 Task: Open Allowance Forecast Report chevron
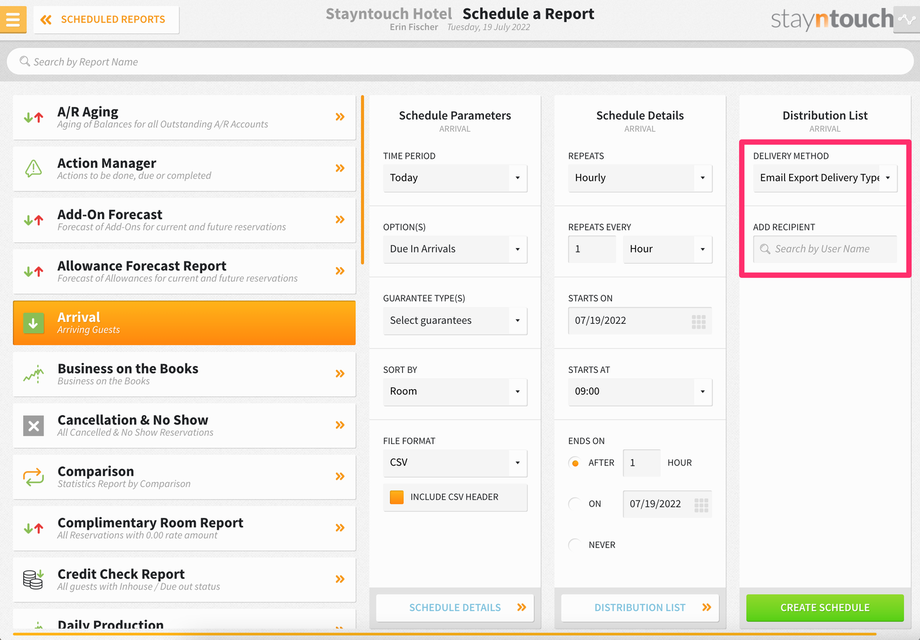(x=340, y=271)
